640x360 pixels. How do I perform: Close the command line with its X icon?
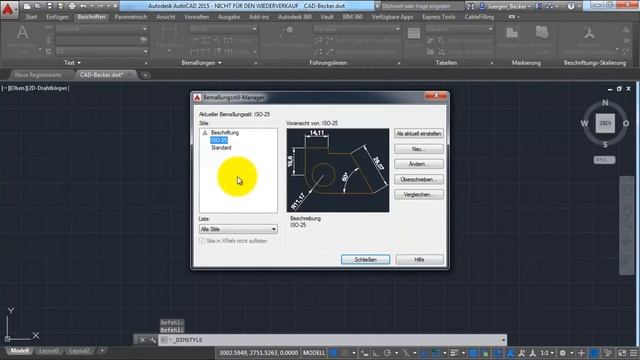click(x=142, y=340)
